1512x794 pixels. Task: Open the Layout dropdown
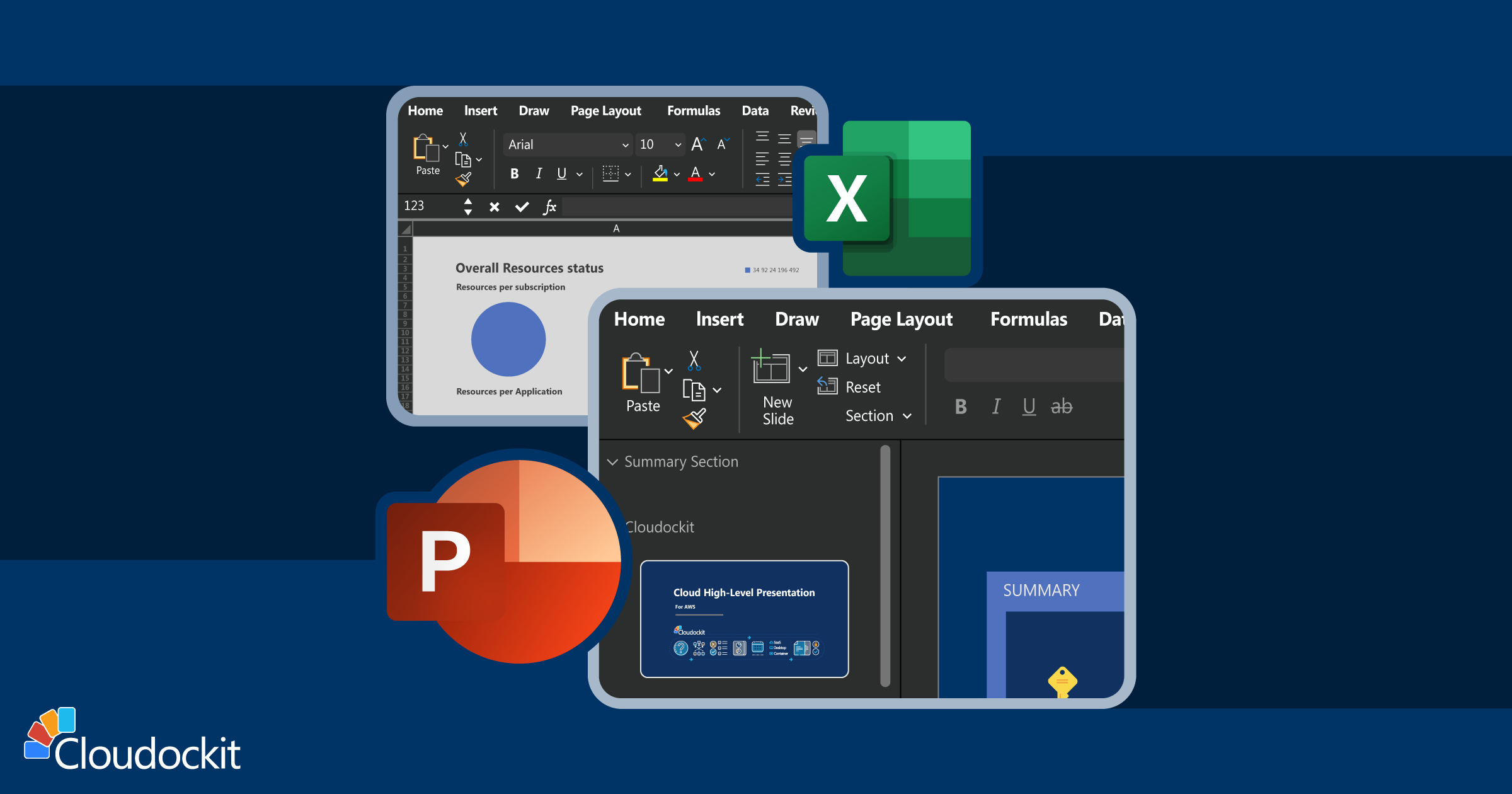click(x=863, y=359)
